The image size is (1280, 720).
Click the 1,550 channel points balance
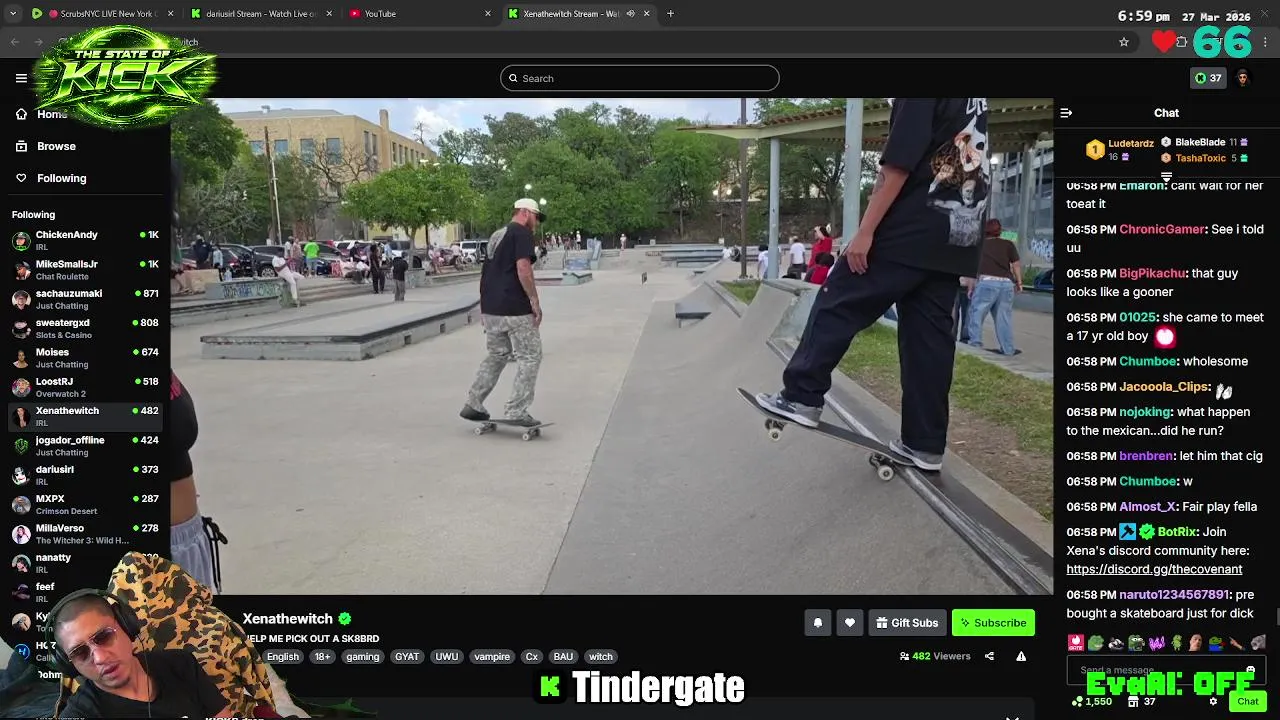[x=1092, y=702]
